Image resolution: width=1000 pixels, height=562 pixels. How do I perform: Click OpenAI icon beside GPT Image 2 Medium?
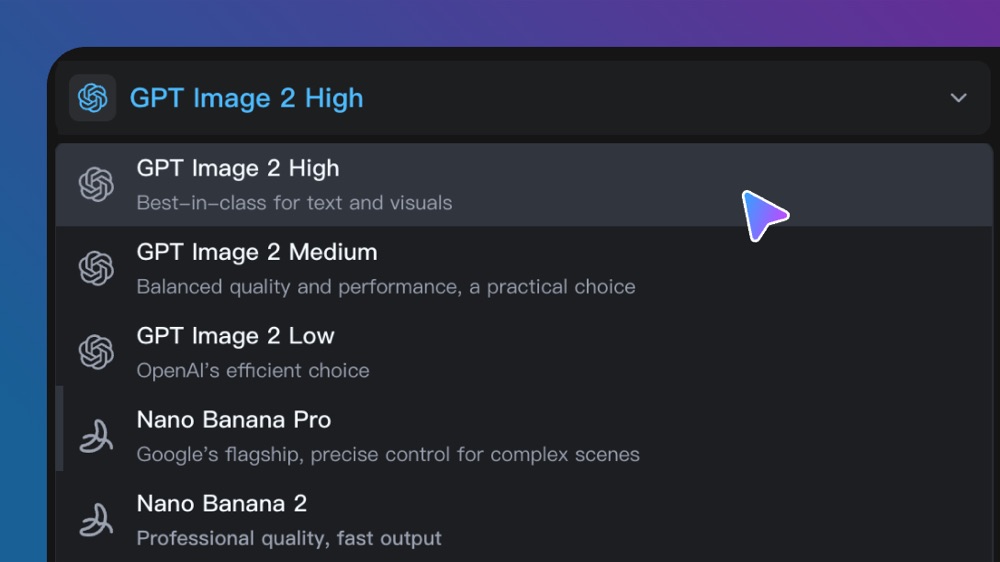(x=96, y=268)
